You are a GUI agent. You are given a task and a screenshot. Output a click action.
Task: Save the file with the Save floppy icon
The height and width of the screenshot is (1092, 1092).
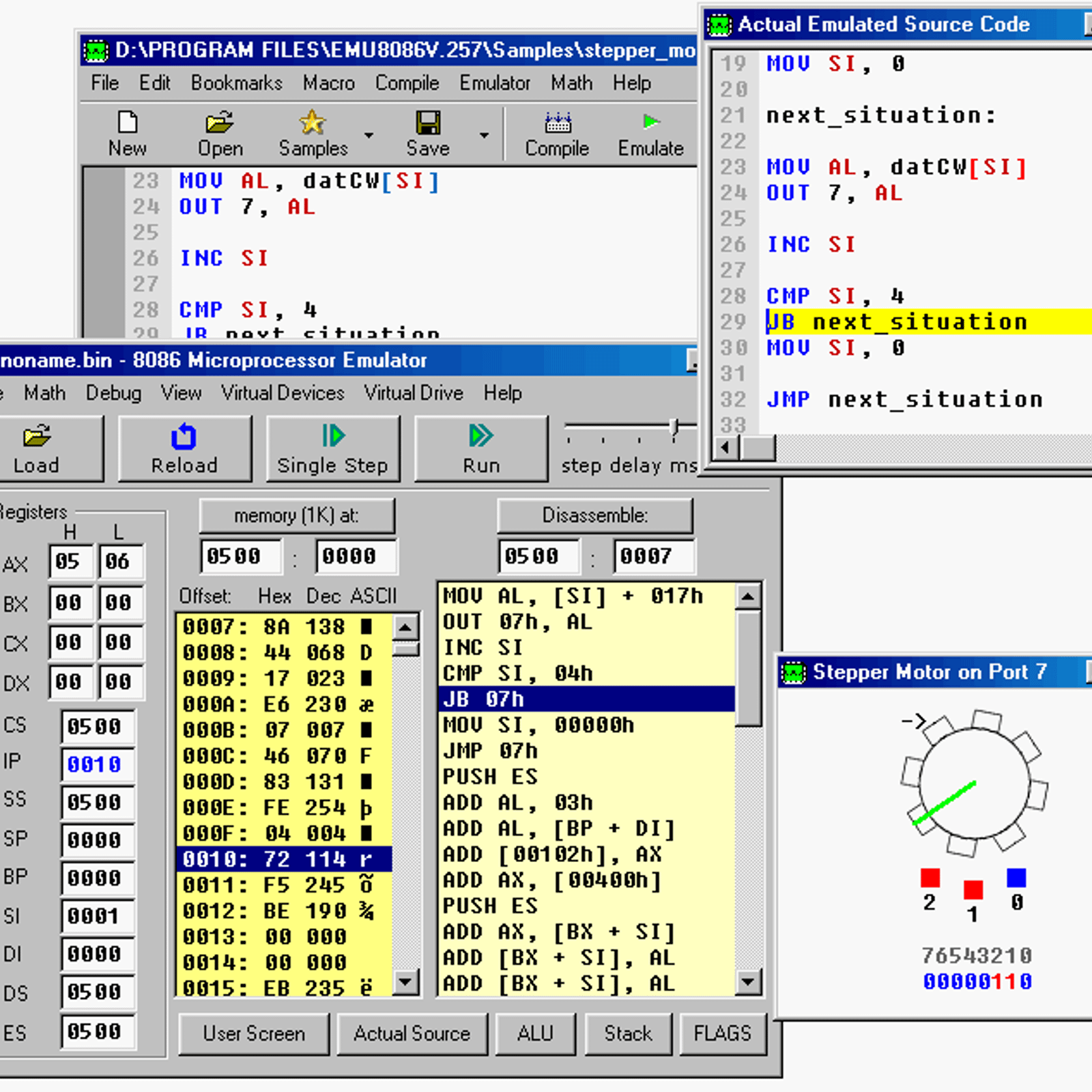[x=428, y=124]
